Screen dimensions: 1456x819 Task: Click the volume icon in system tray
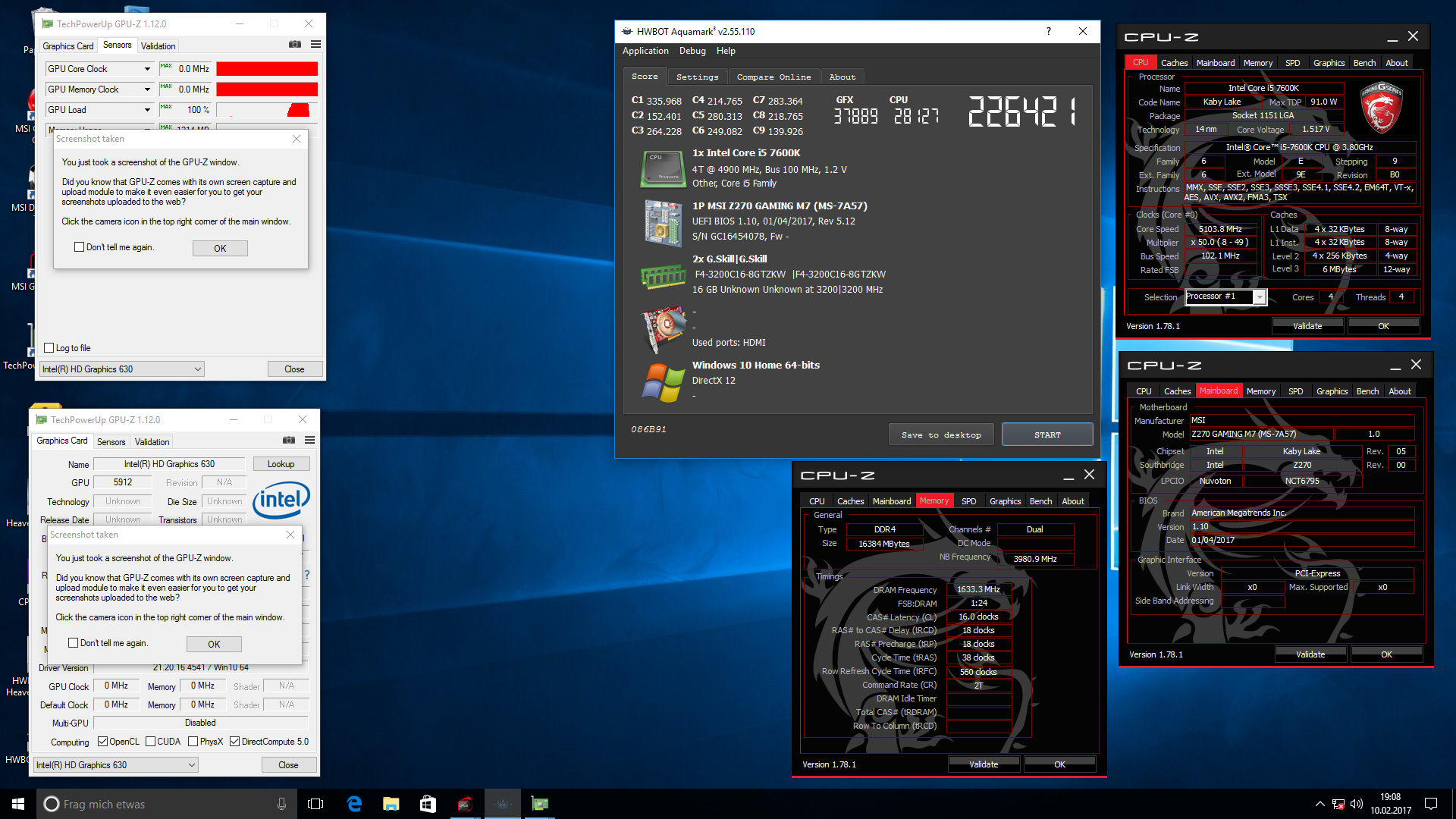(1357, 804)
